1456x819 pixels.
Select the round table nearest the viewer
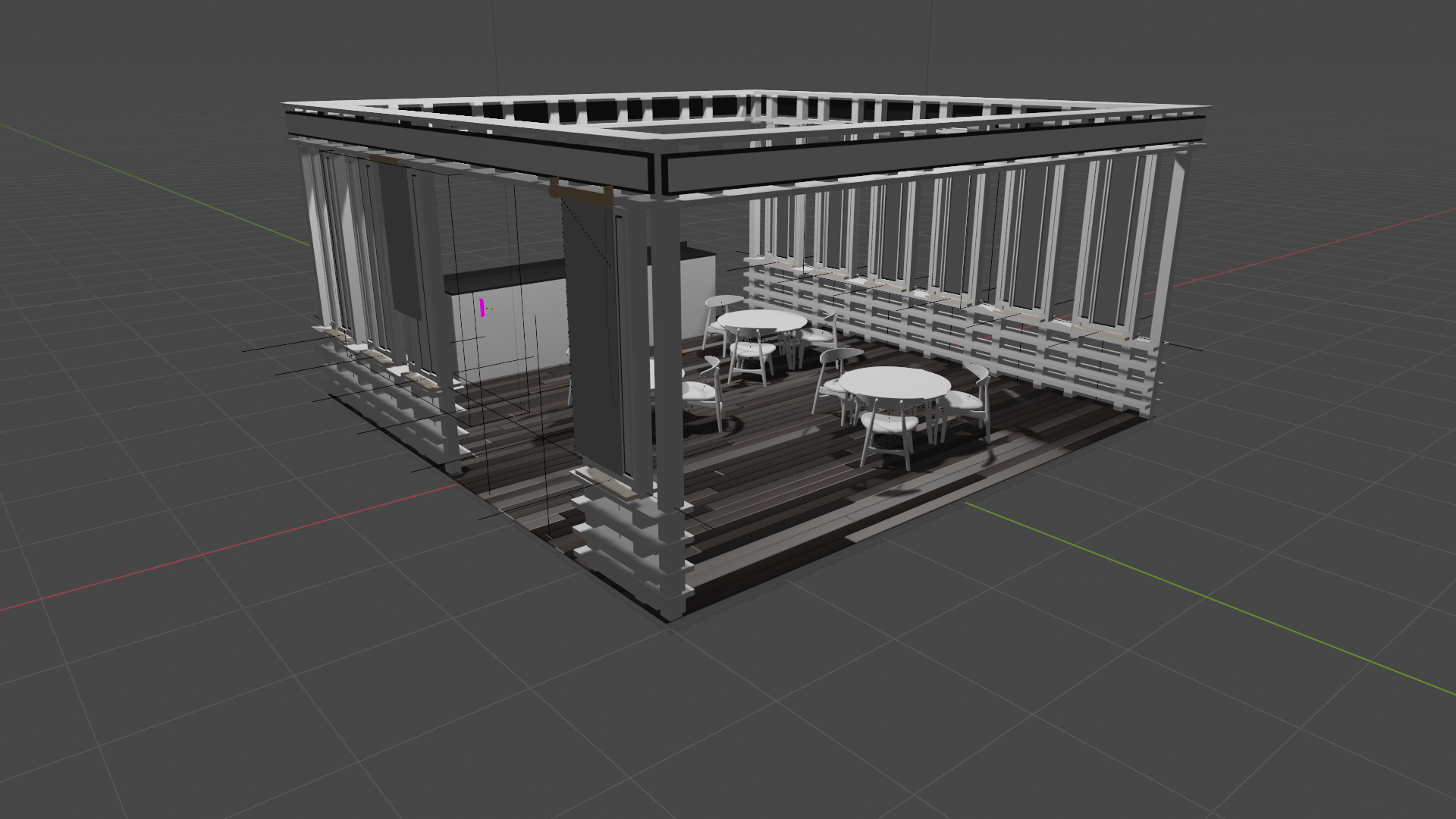coord(895,380)
